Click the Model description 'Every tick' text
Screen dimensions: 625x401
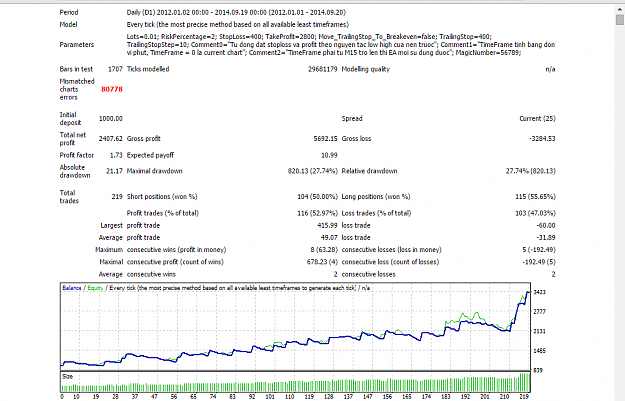238,24
